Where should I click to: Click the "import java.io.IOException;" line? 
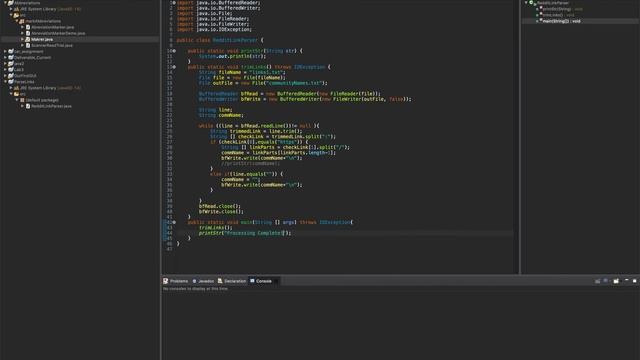click(x=214, y=29)
